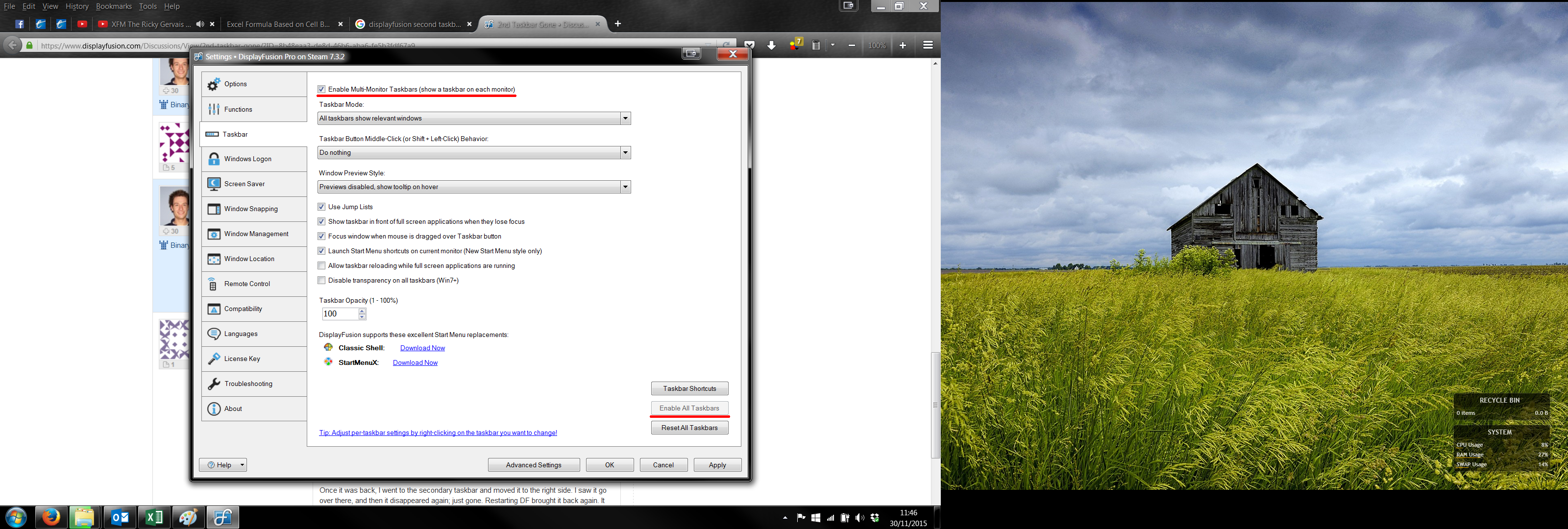
Task: Uncheck Enable Multi-Monitor Taskbars checkbox
Action: 321,90
